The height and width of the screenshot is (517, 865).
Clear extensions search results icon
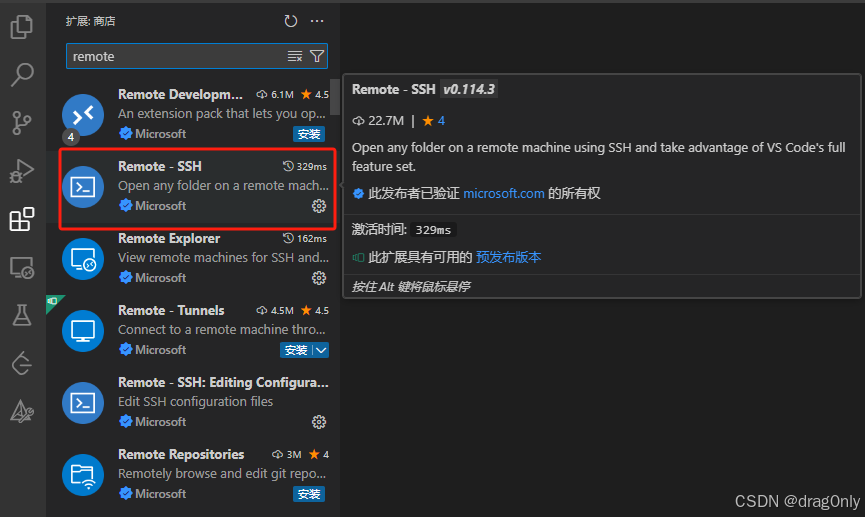coord(295,56)
